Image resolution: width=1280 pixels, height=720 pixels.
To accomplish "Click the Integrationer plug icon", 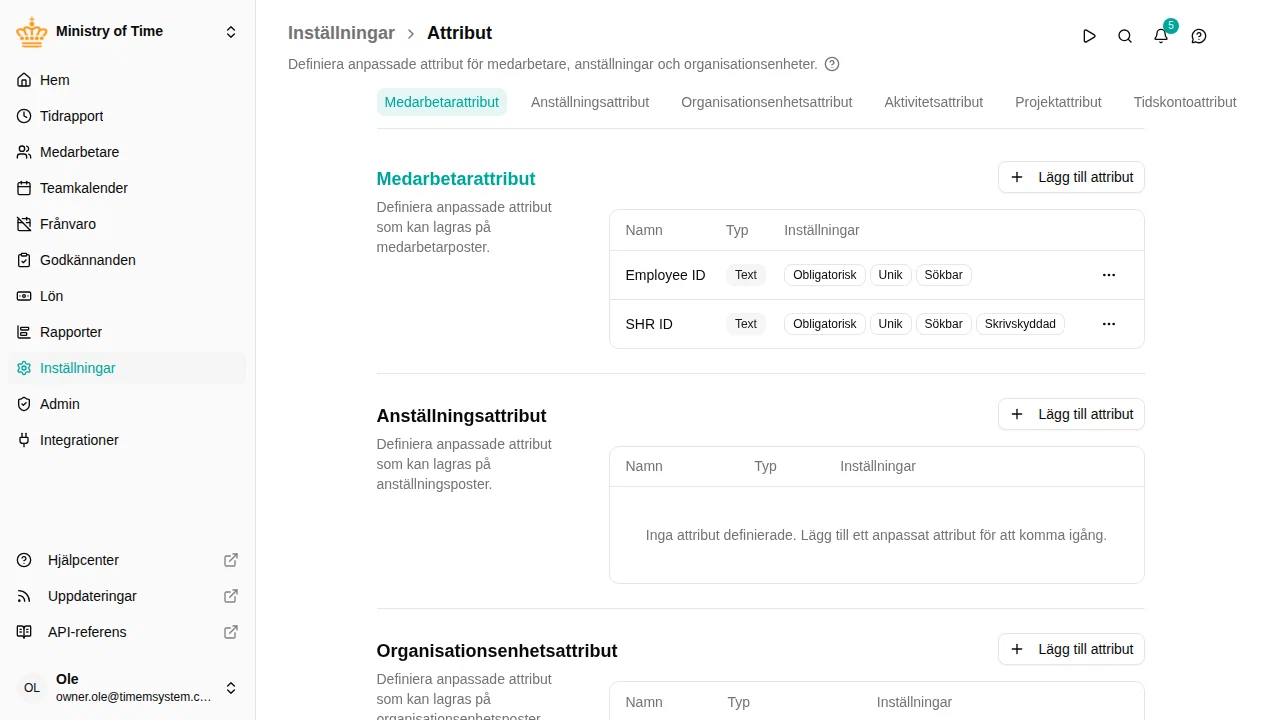I will pos(24,440).
